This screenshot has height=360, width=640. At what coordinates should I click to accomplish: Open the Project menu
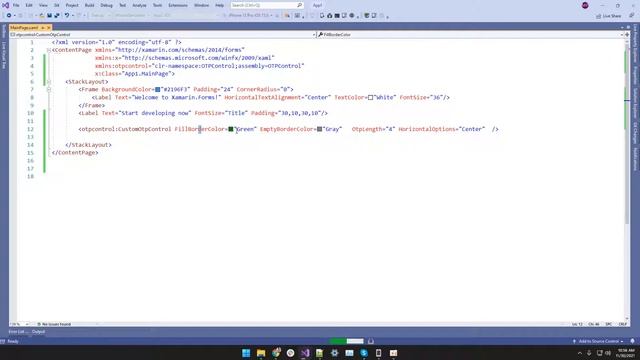click(72, 5)
